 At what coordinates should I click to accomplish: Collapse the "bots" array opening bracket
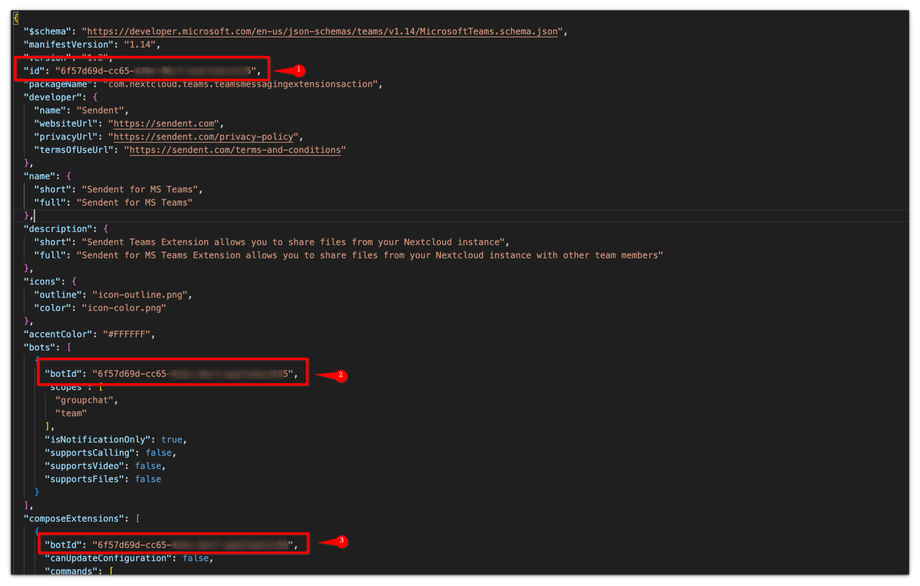(69, 347)
